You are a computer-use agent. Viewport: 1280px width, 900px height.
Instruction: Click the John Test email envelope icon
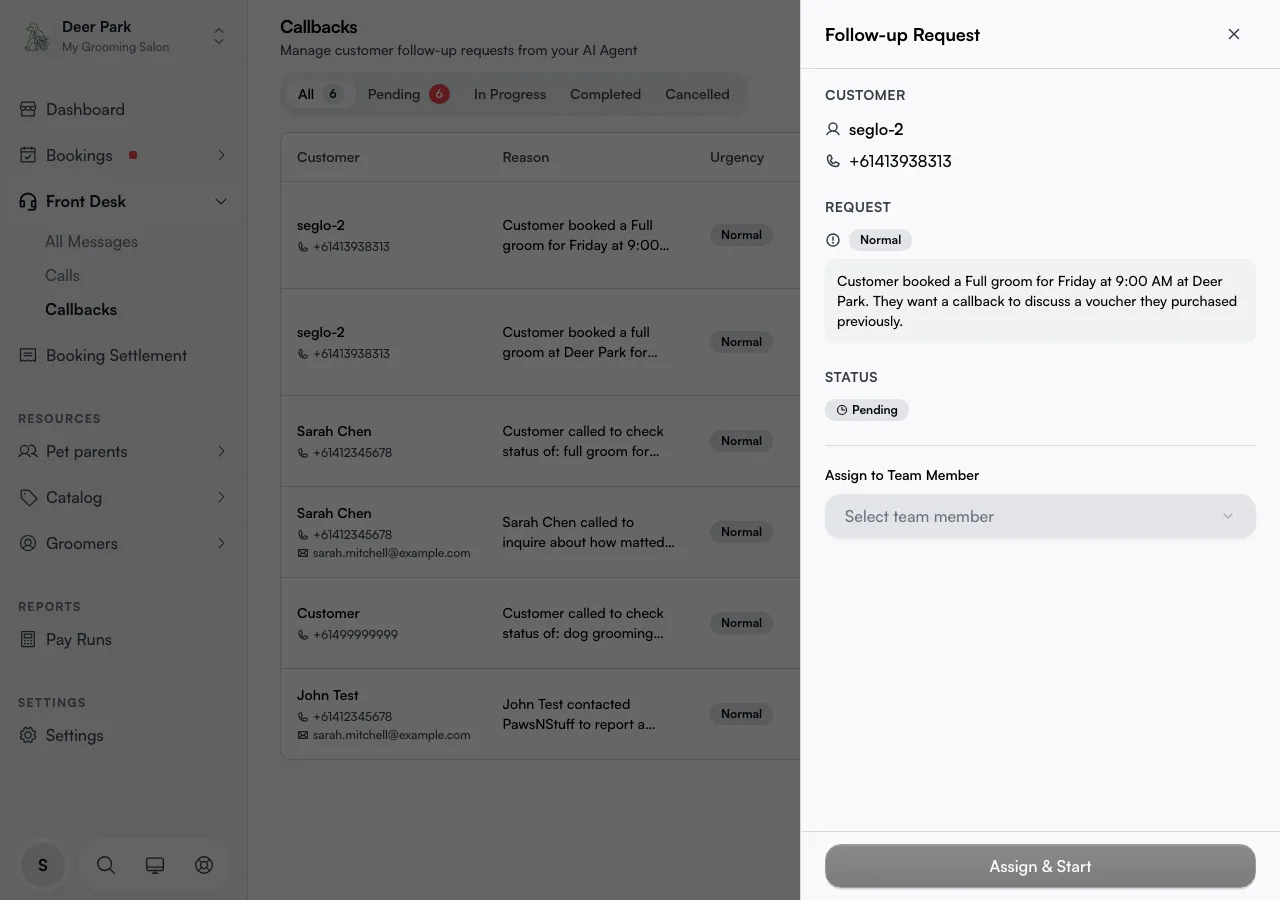pos(303,735)
